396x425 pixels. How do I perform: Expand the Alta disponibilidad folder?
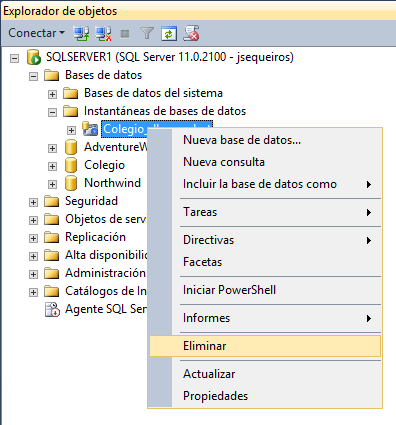[33, 256]
